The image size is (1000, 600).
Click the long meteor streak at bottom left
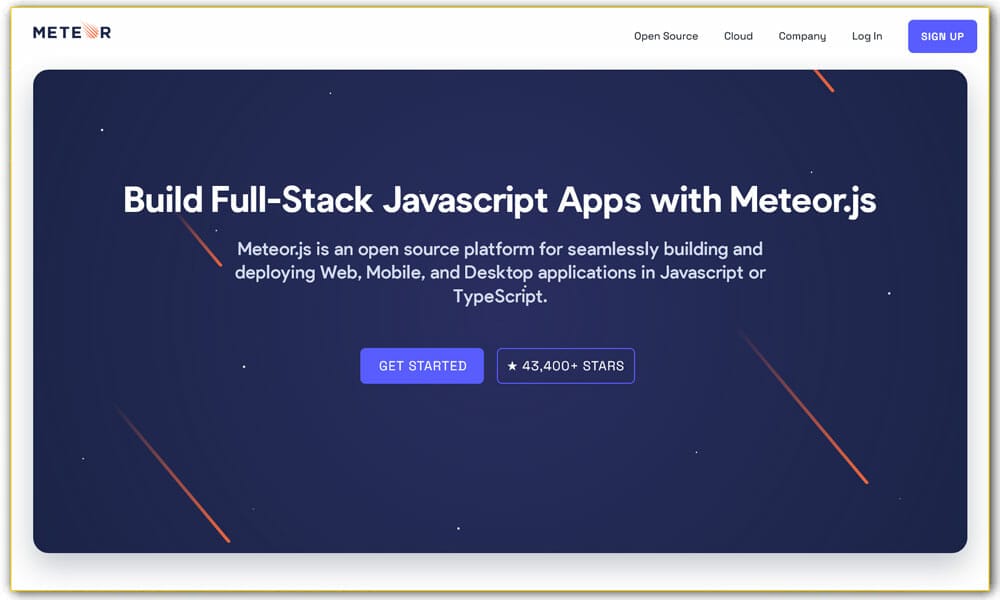tap(172, 474)
